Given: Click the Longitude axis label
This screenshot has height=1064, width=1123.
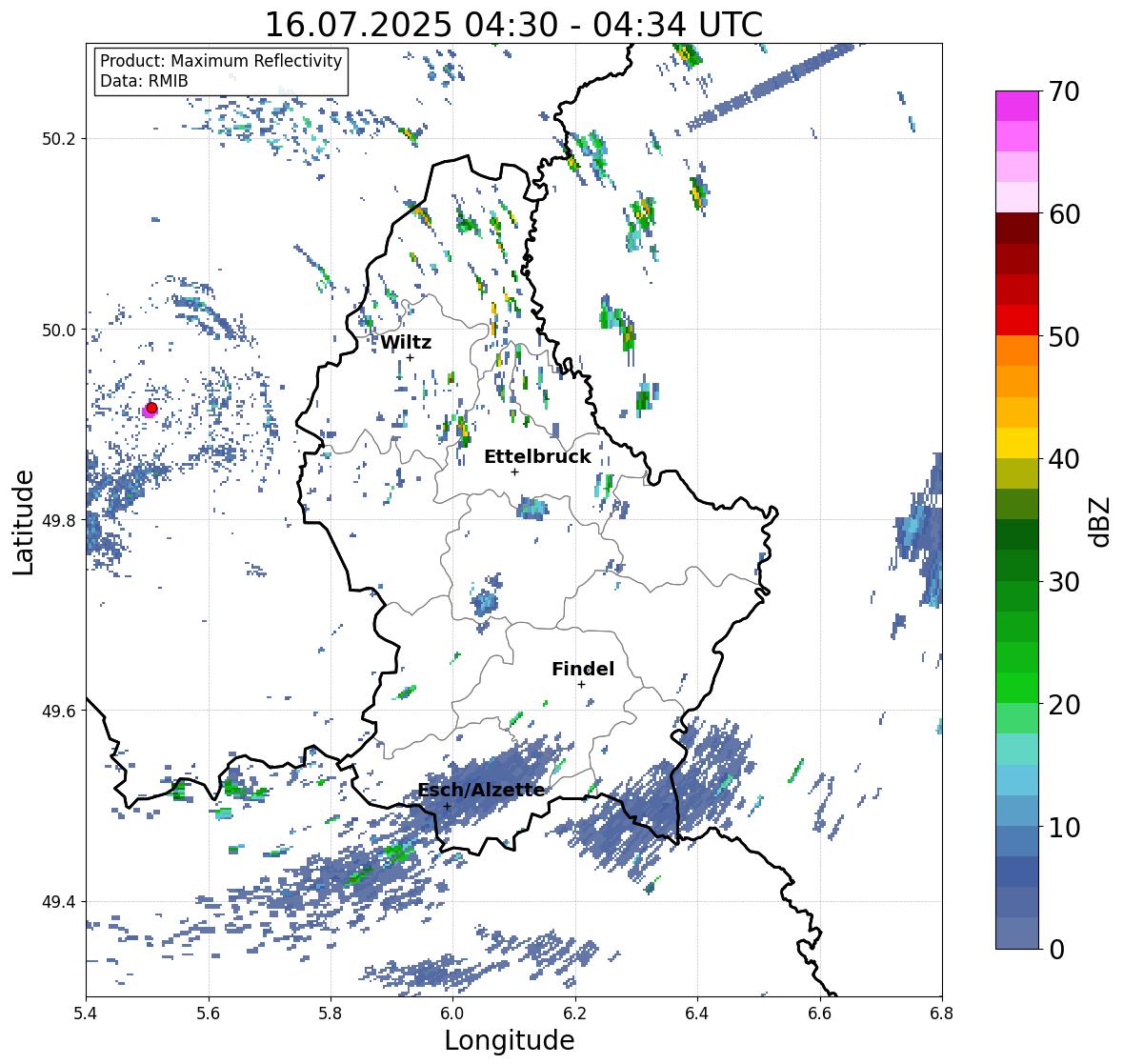Looking at the screenshot, I should coord(510,1040).
